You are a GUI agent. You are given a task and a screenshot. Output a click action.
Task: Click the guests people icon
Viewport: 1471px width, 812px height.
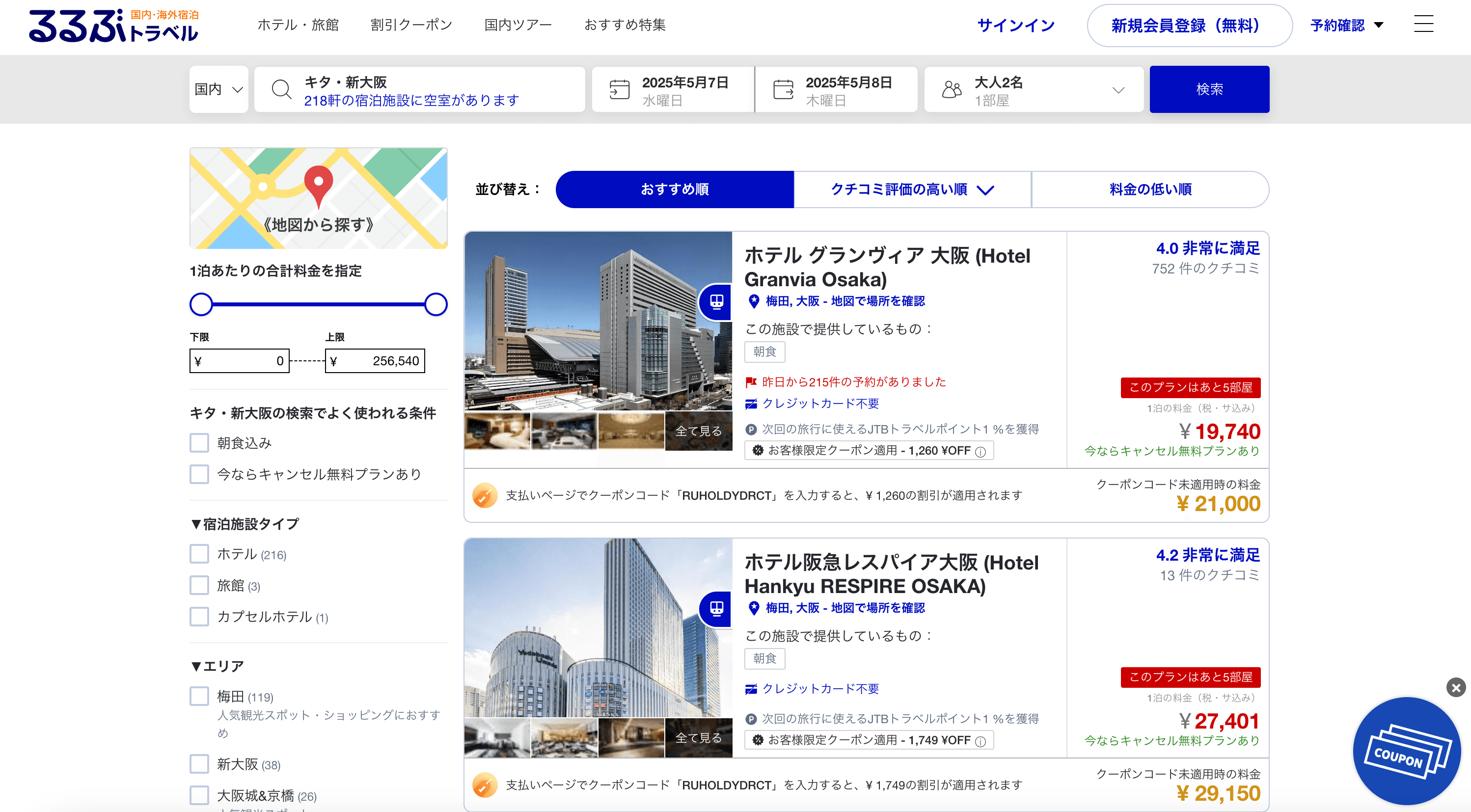952,90
